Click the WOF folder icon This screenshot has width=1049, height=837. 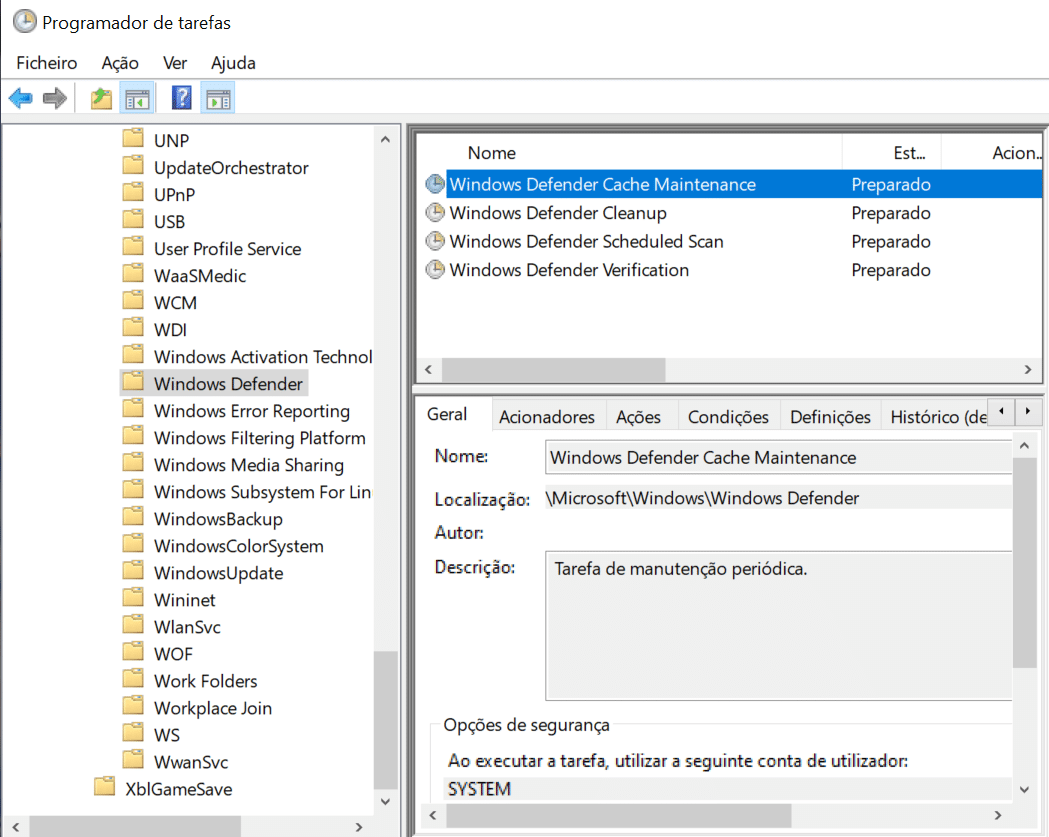tap(133, 652)
